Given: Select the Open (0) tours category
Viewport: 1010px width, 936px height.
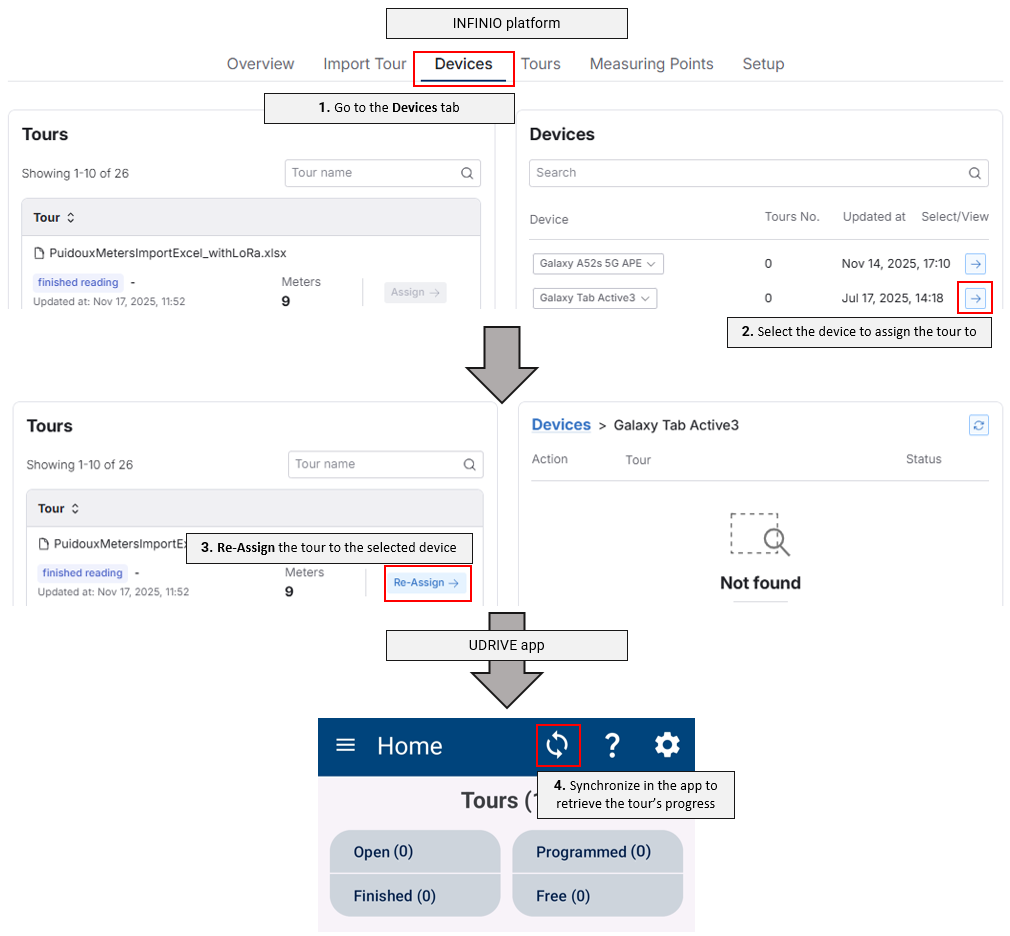Looking at the screenshot, I should click(x=414, y=852).
